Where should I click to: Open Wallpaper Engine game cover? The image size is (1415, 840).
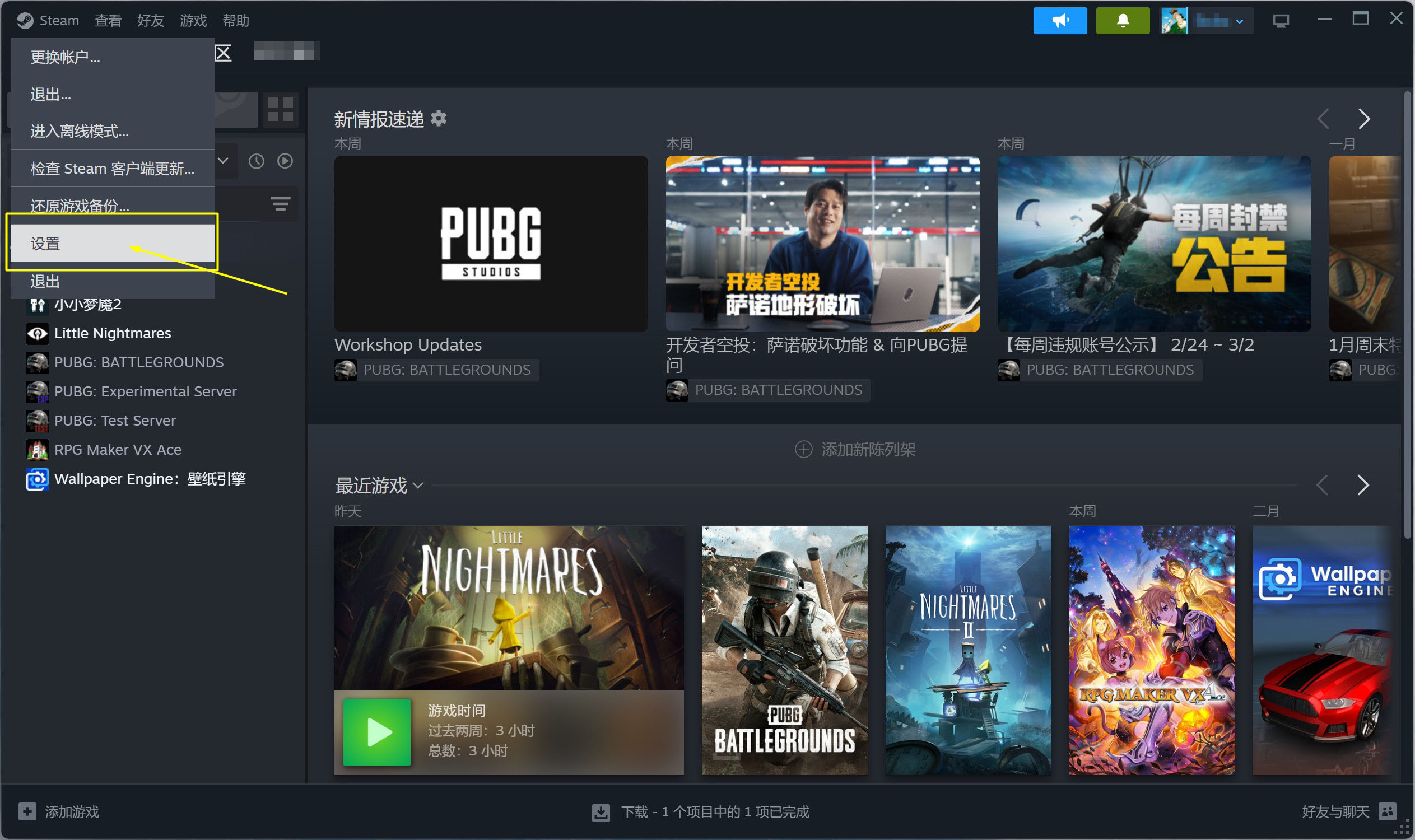click(1321, 650)
